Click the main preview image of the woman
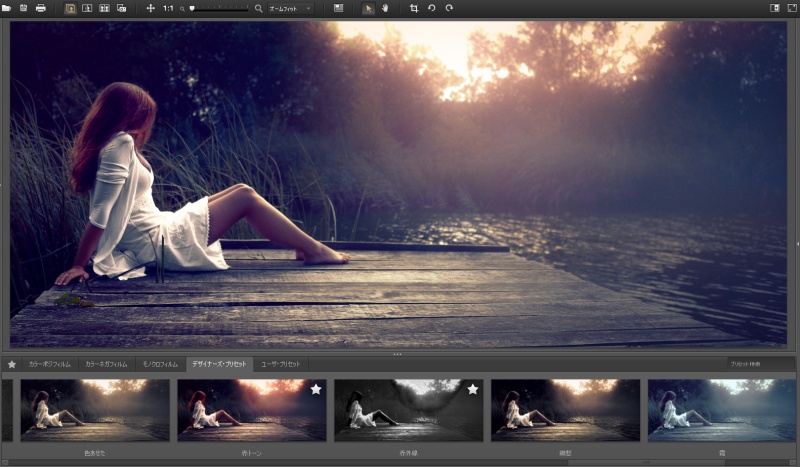Viewport: 800px width, 467px height. 398,184
